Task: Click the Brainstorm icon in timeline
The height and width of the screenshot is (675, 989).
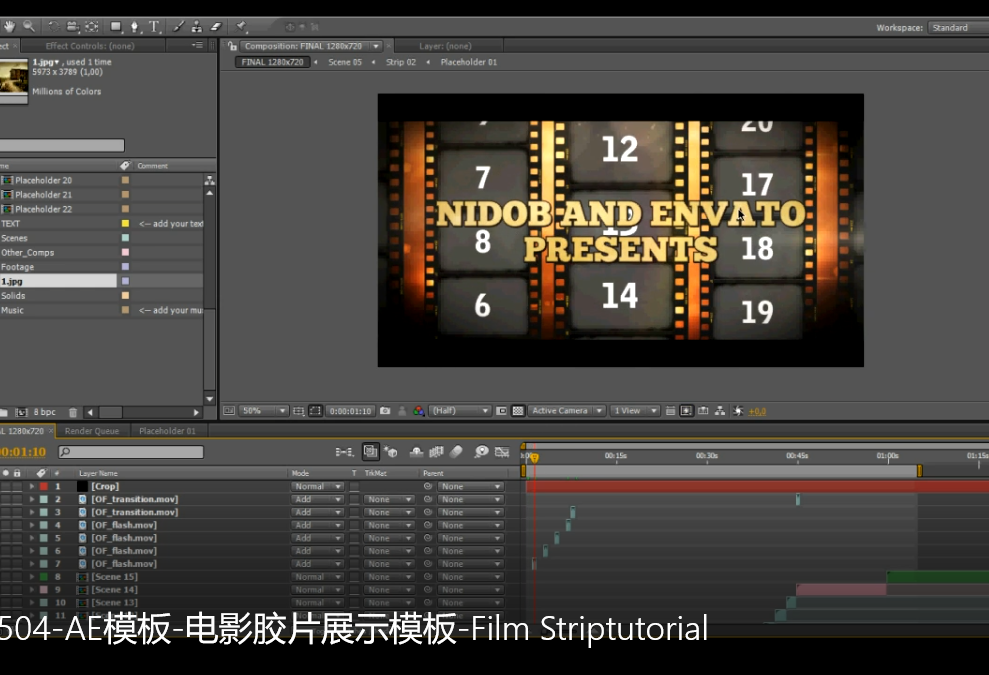Action: 481,452
